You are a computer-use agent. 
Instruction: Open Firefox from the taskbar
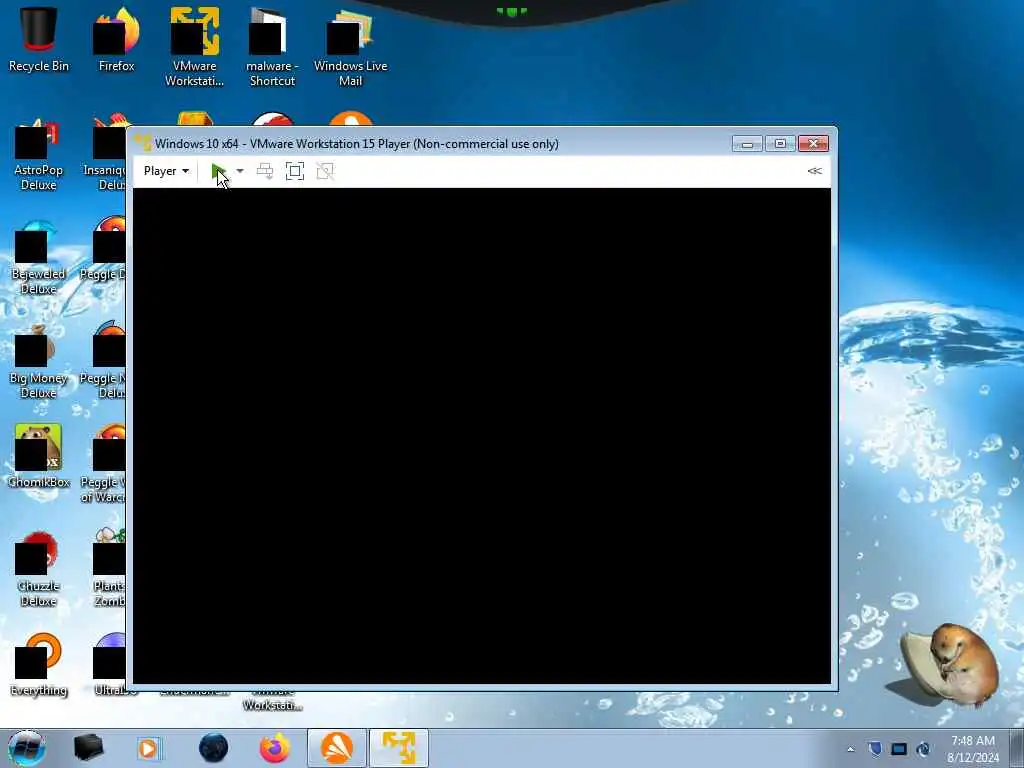point(275,748)
